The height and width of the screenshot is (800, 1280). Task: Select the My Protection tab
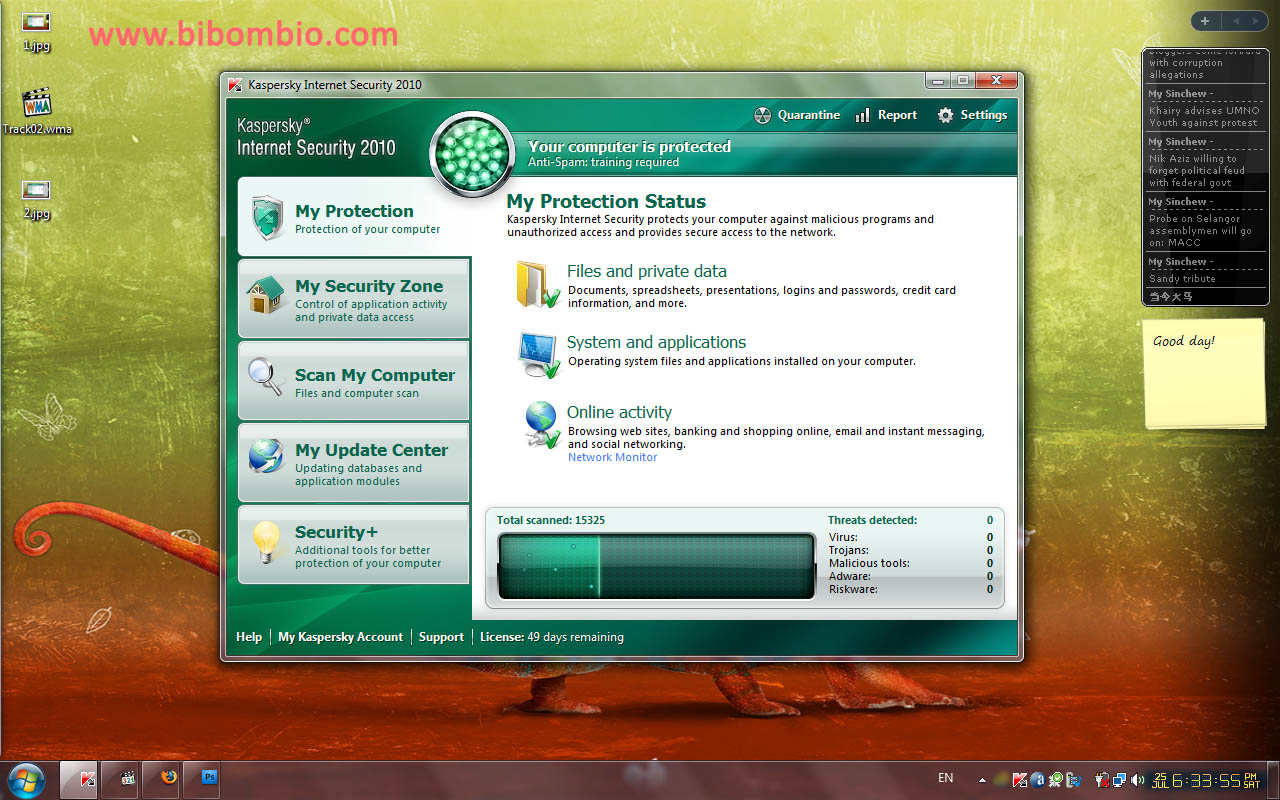(x=353, y=217)
